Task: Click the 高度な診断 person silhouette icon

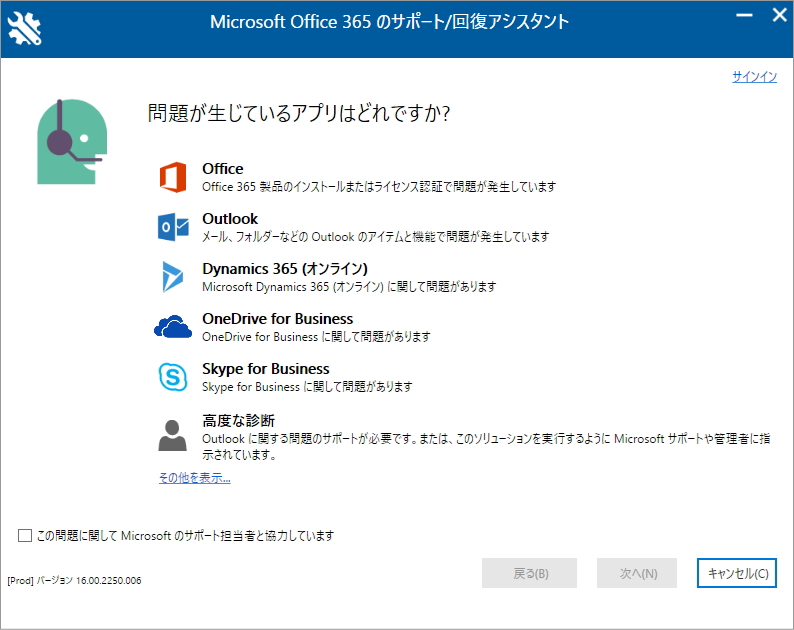Action: click(x=173, y=435)
